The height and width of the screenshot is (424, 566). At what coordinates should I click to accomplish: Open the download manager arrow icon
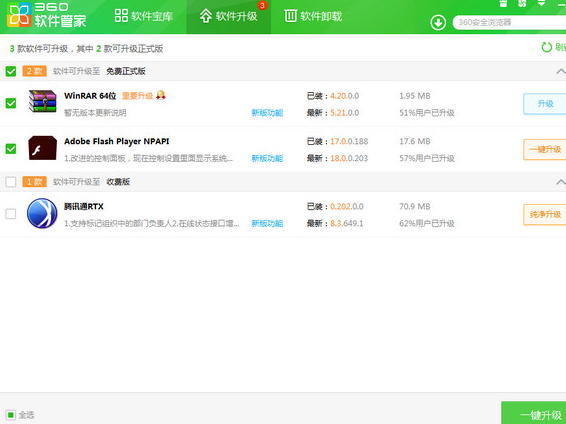click(438, 23)
